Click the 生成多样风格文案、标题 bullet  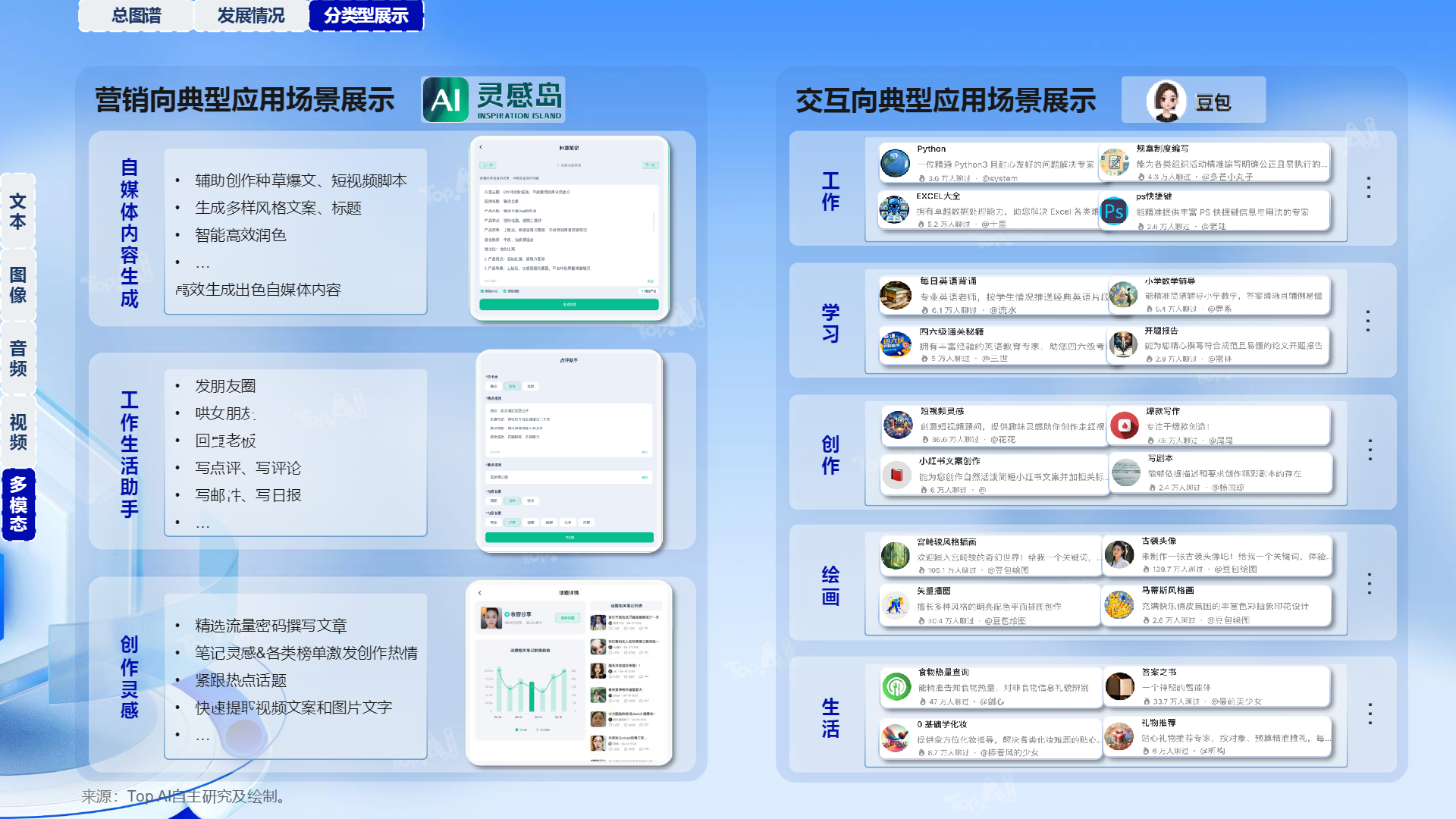coord(278,208)
